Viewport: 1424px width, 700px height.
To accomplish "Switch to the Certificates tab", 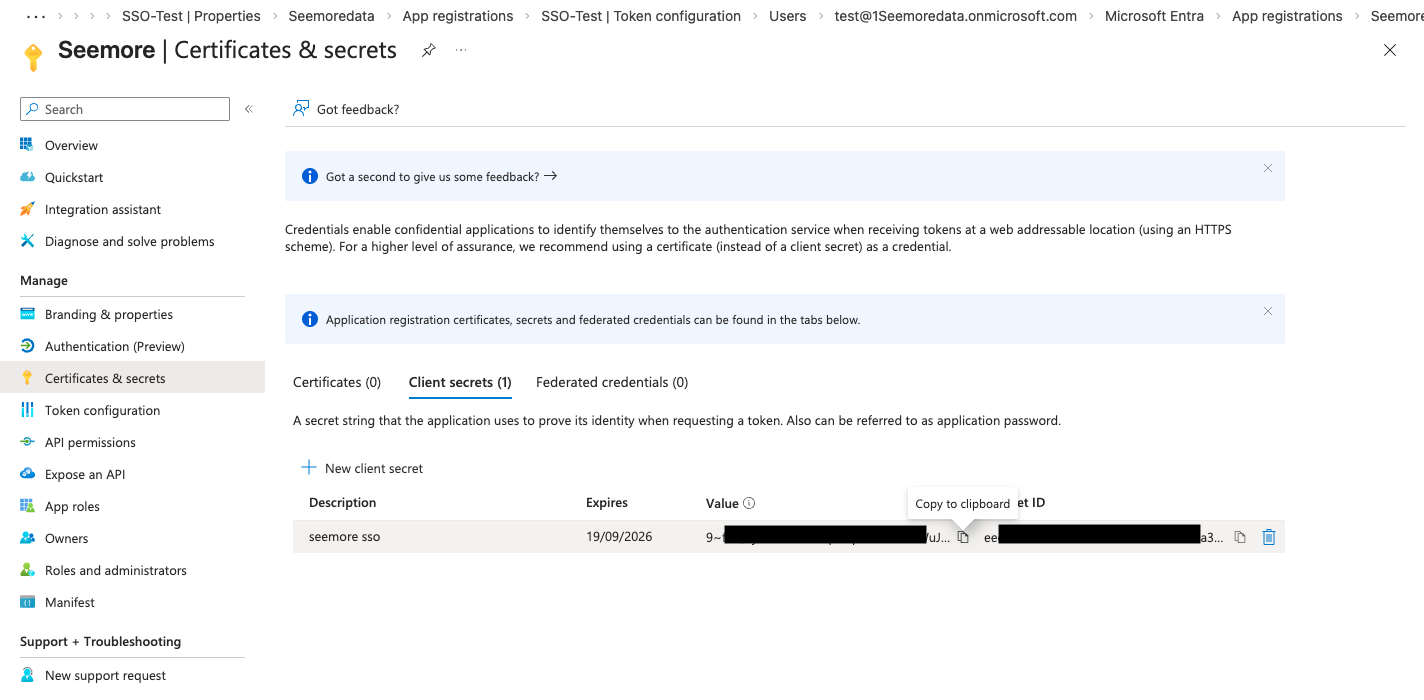I will pyautogui.click(x=337, y=382).
